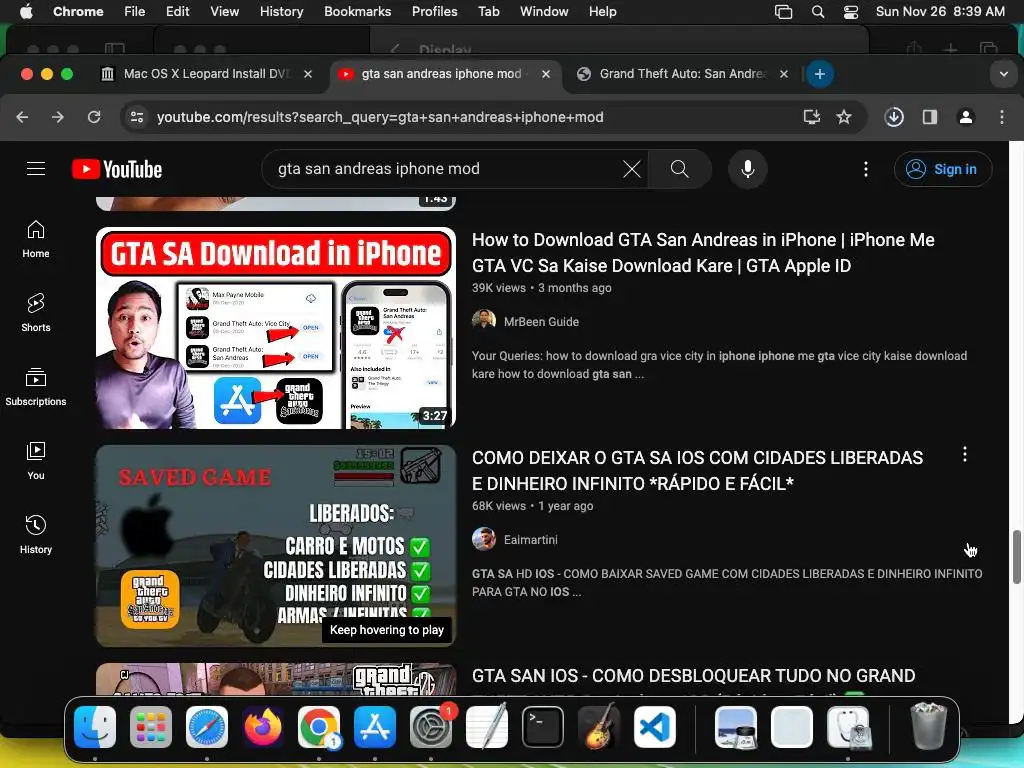Open YouTube settings three-dot menu near Sign in
Viewport: 1024px width, 768px height.
tap(866, 169)
